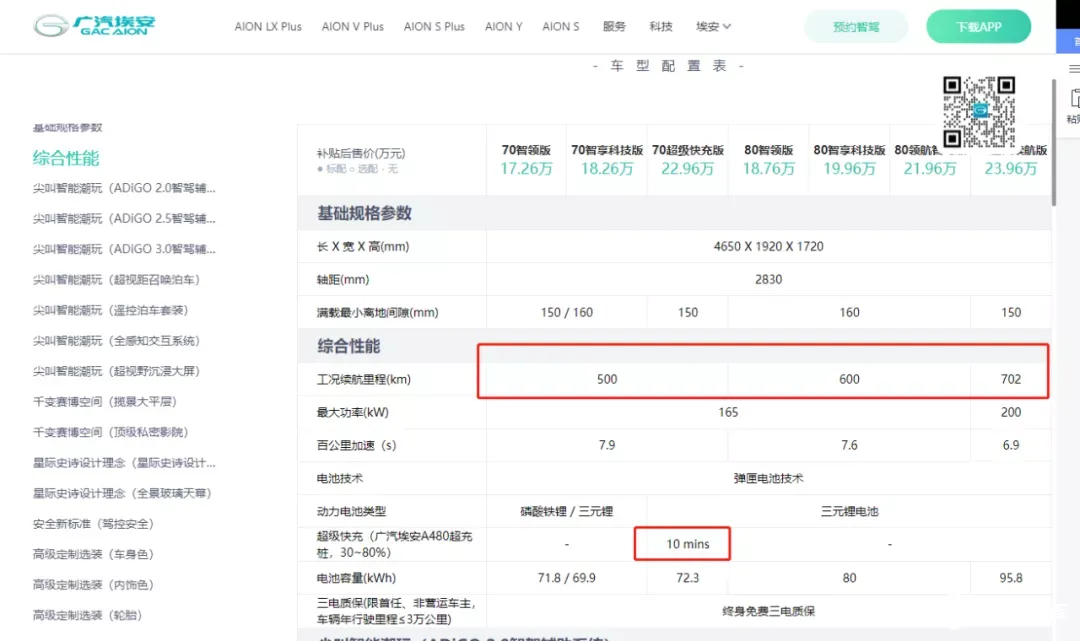Click the 弹匣电池技术 cell
This screenshot has height=641, width=1080.
pyautogui.click(x=769, y=479)
